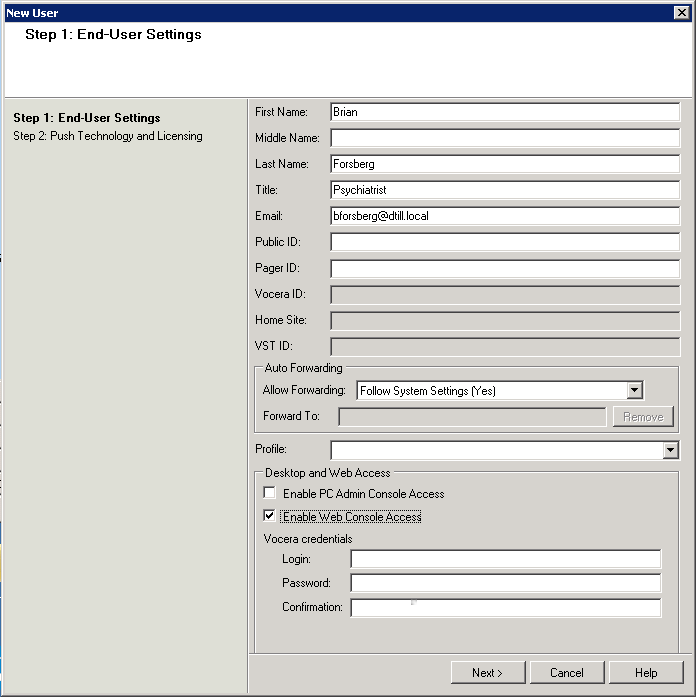The image size is (696, 697).
Task: Click the Email: label
Action: click(269, 216)
